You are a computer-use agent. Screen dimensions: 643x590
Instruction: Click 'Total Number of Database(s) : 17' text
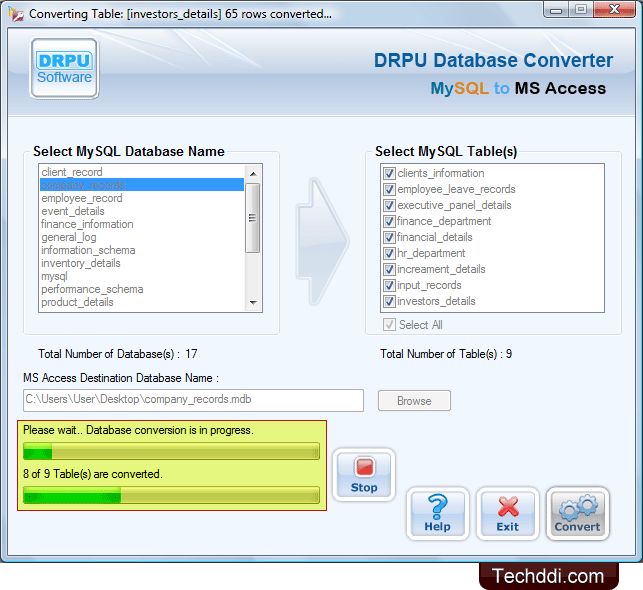[118, 353]
